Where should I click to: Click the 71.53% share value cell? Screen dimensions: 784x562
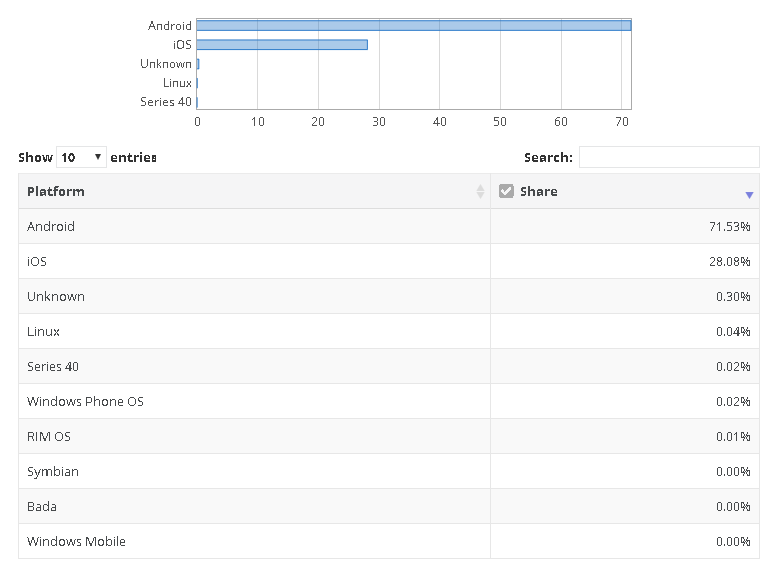[x=729, y=226]
